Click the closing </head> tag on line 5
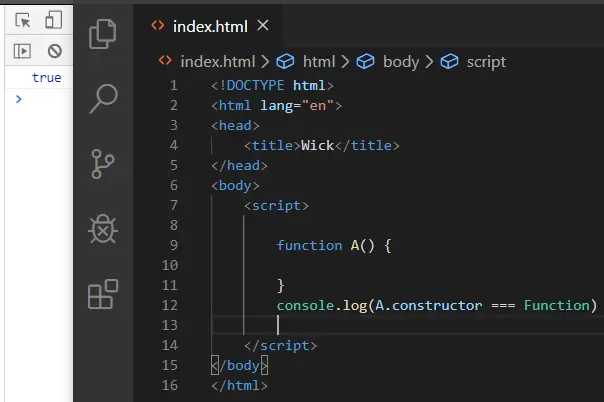The width and height of the screenshot is (604, 402). tap(239, 165)
